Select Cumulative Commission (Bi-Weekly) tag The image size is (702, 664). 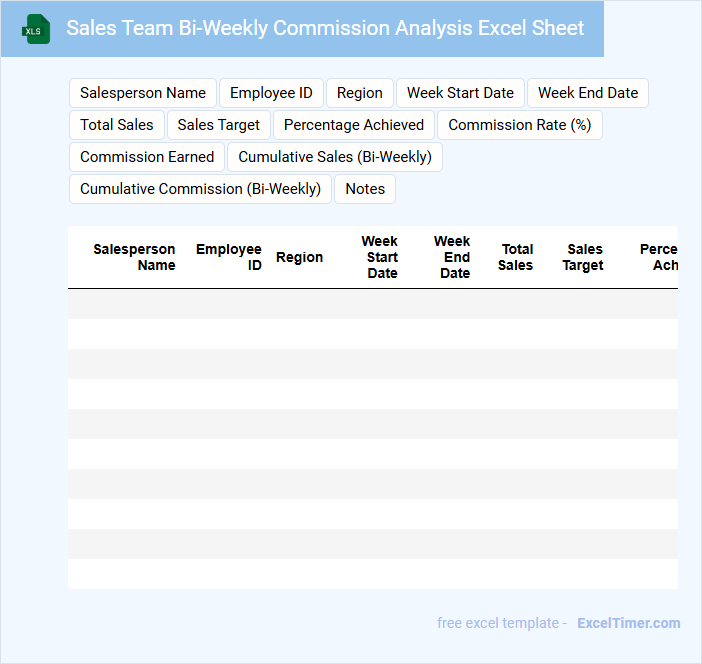(200, 189)
